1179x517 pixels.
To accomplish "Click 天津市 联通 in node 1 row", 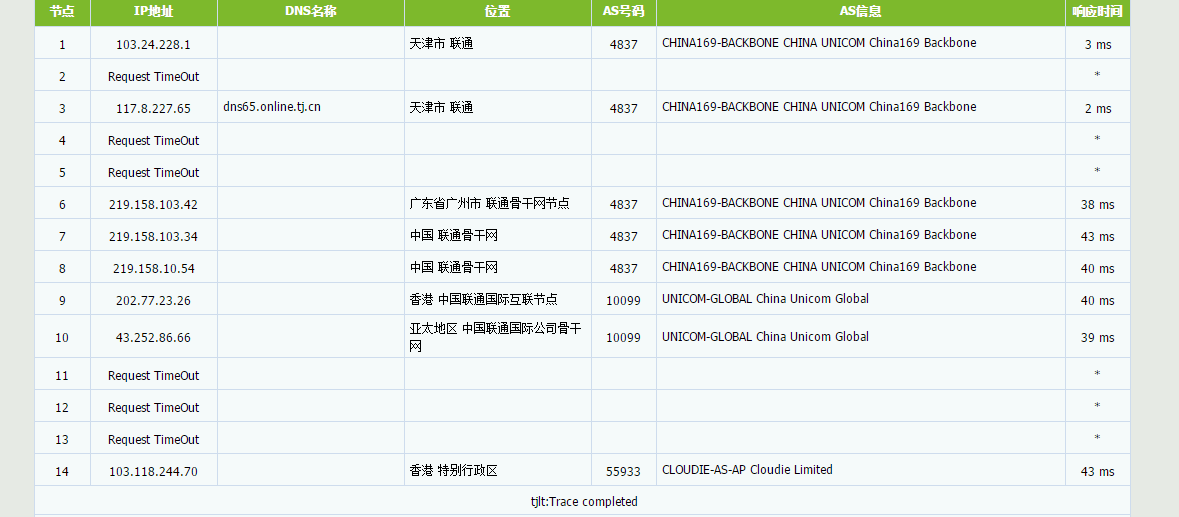I will [x=441, y=44].
